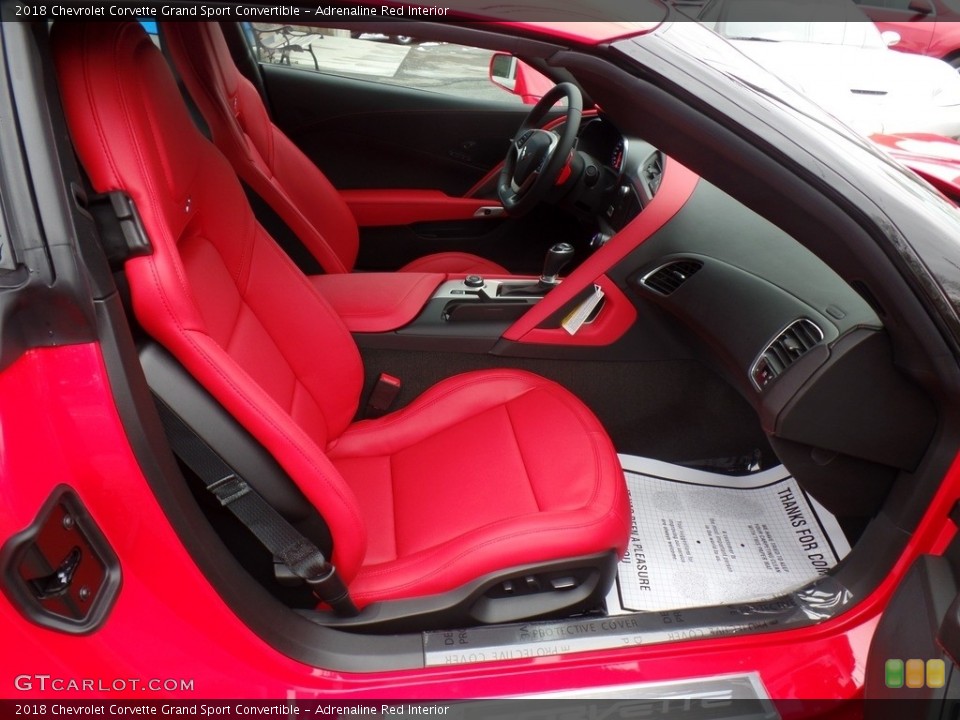Click the top caption '2018 Chevrolet Corvette Grand Sport Convertible'
Screen dimensions: 960x720
click(x=157, y=10)
